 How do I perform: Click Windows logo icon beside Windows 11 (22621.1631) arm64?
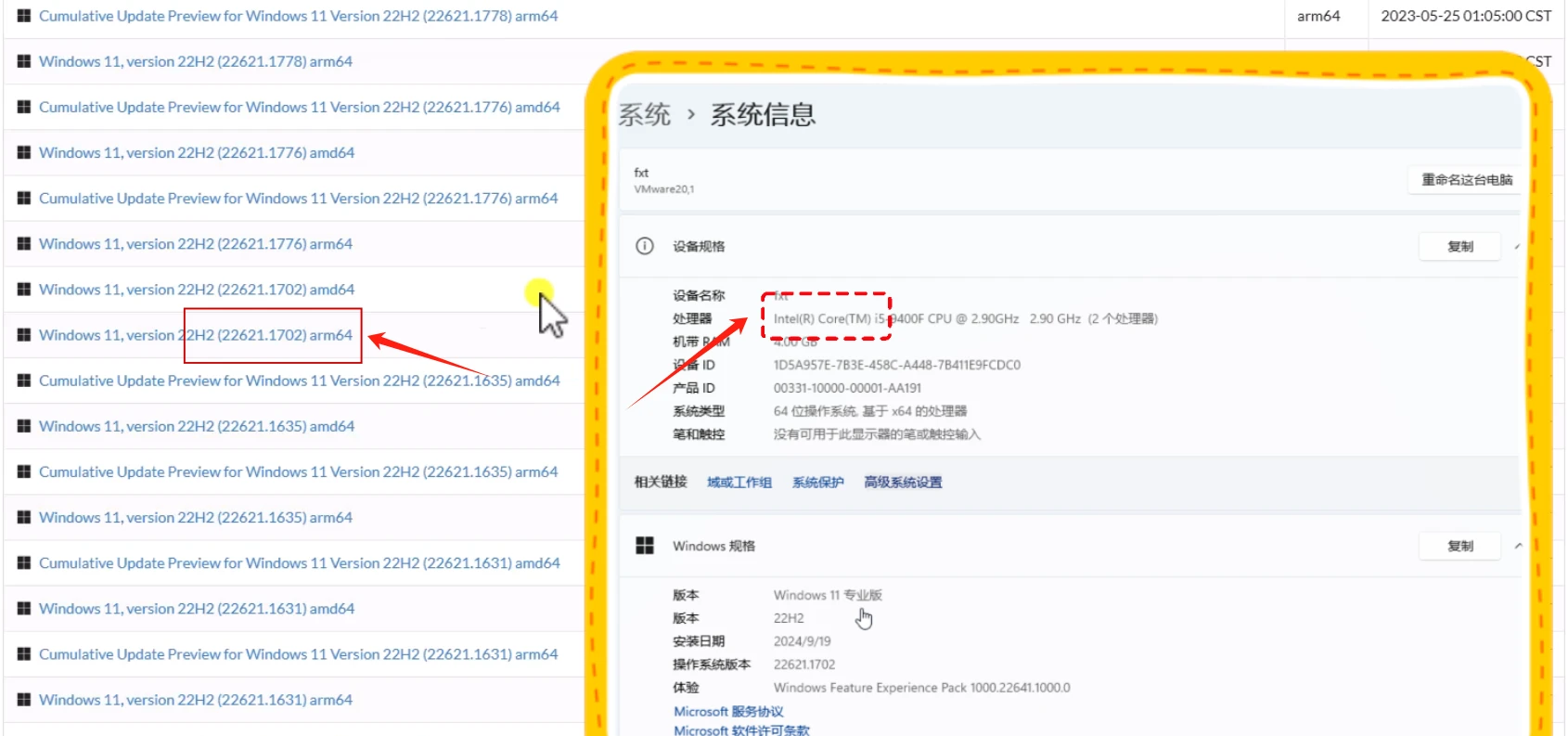coord(24,699)
